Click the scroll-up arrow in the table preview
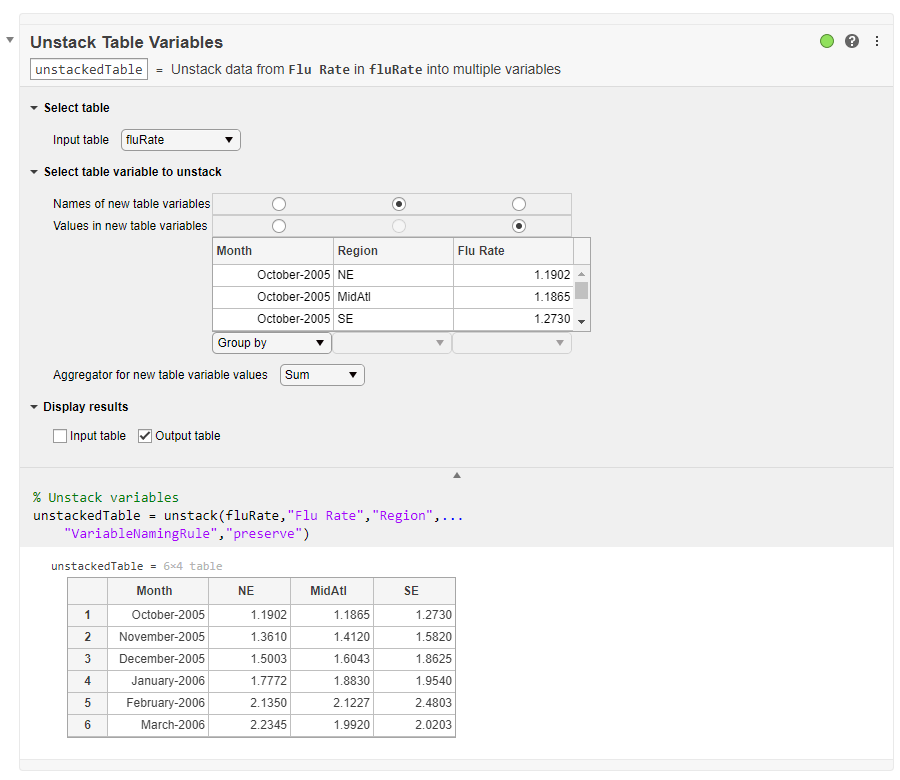900x780 pixels. [x=581, y=273]
